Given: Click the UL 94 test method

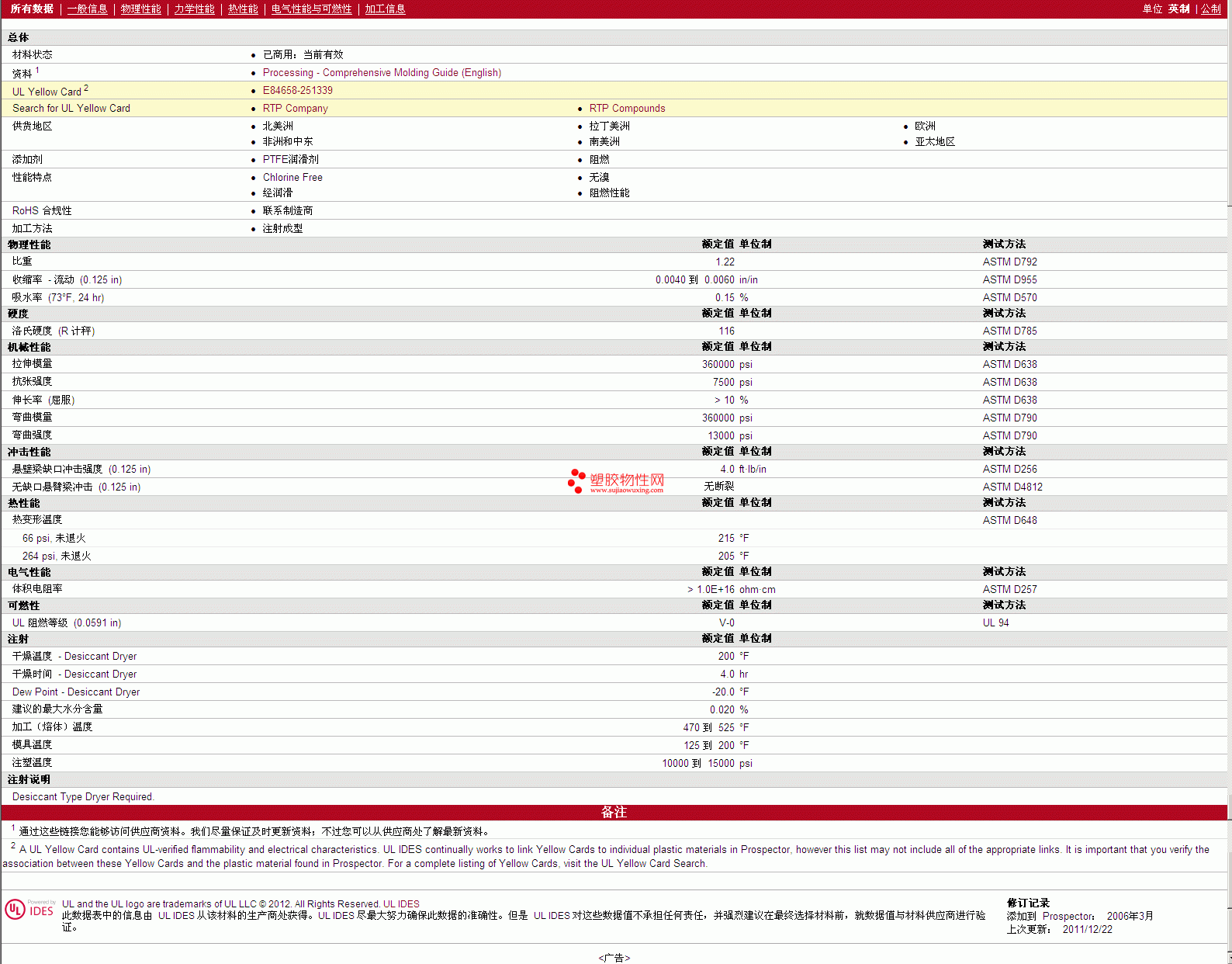Looking at the screenshot, I should (x=995, y=622).
